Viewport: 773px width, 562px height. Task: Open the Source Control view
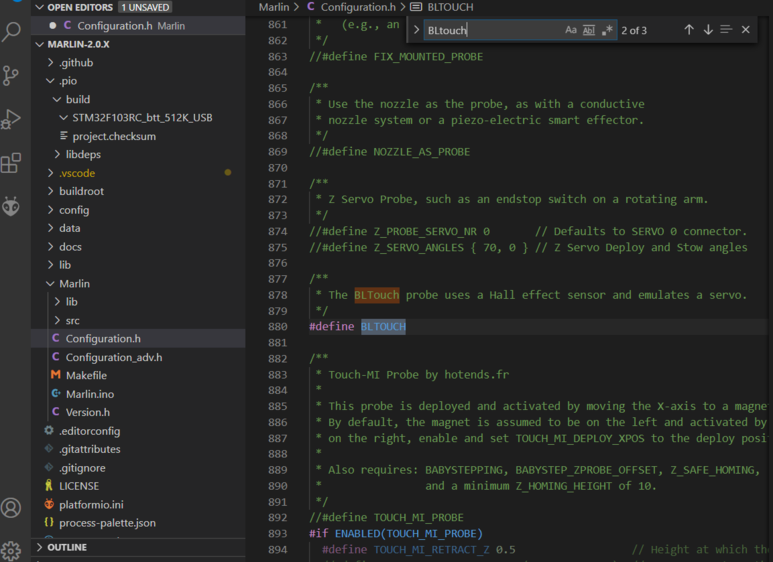pos(11,75)
